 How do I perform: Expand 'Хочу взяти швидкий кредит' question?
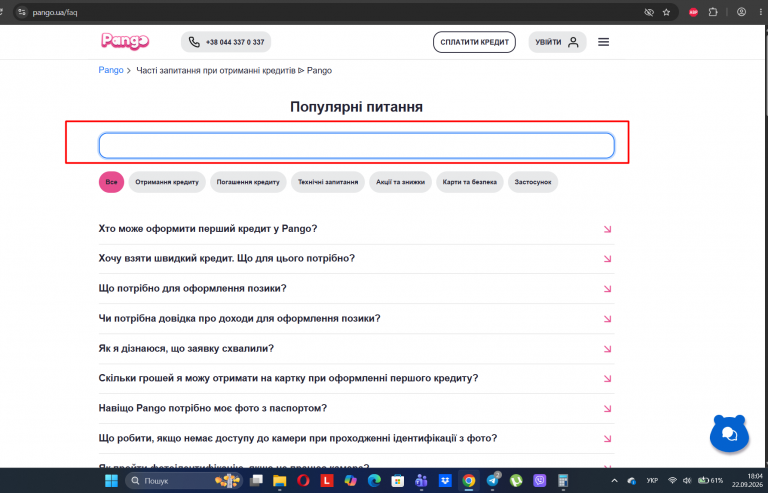(356, 258)
